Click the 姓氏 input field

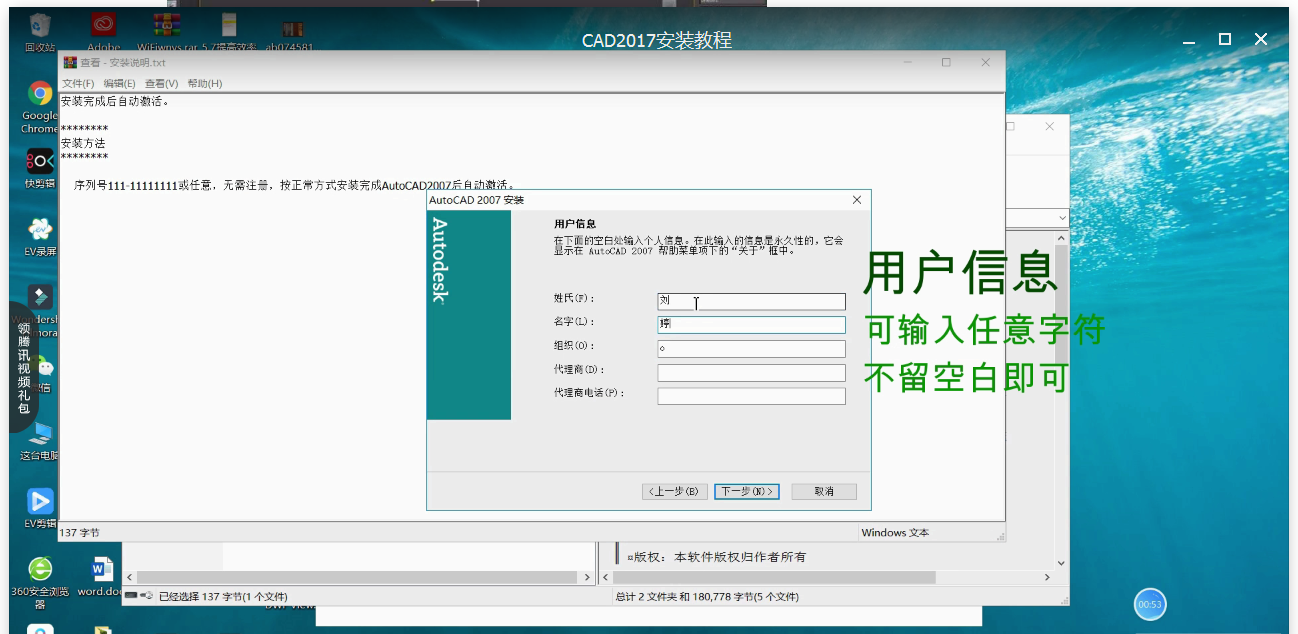point(751,301)
